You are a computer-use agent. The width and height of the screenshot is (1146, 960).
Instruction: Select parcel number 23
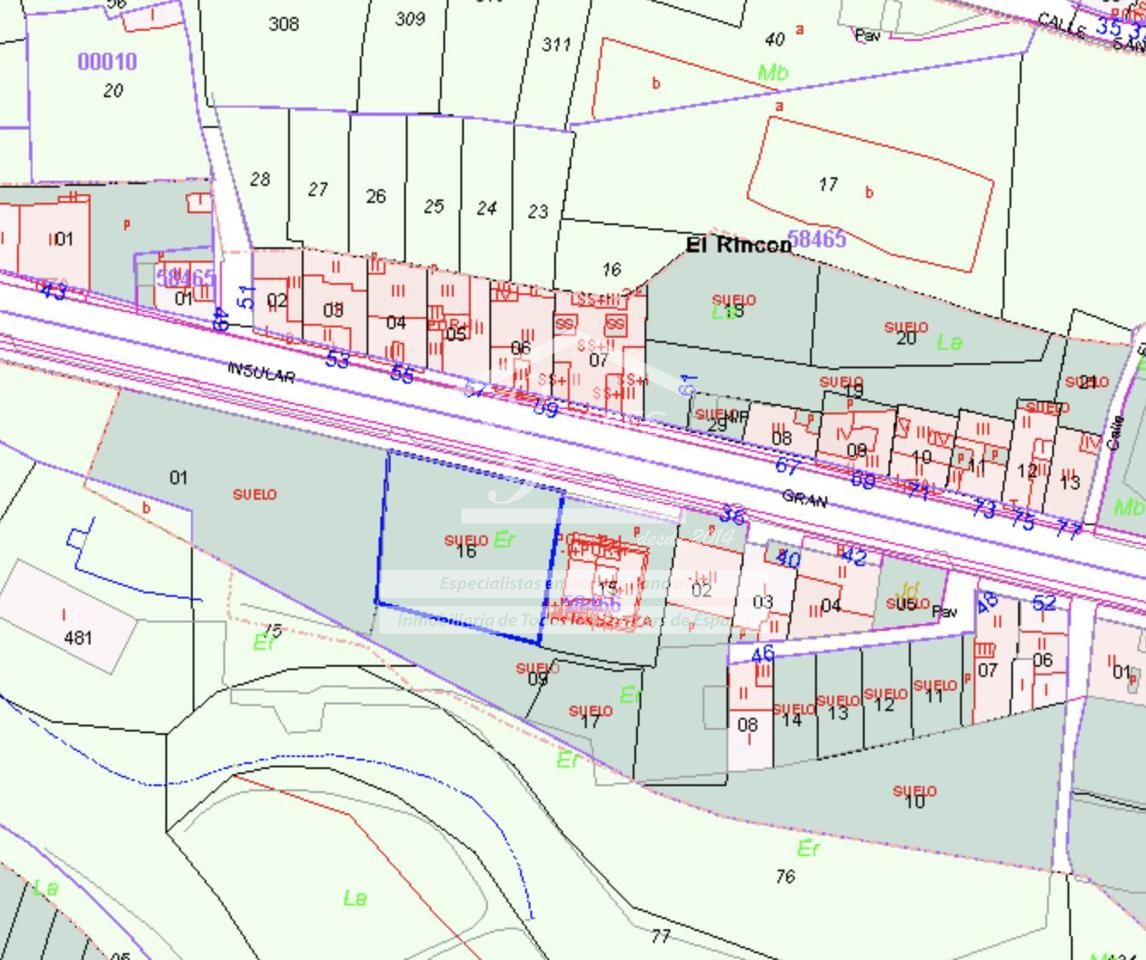pyautogui.click(x=538, y=212)
